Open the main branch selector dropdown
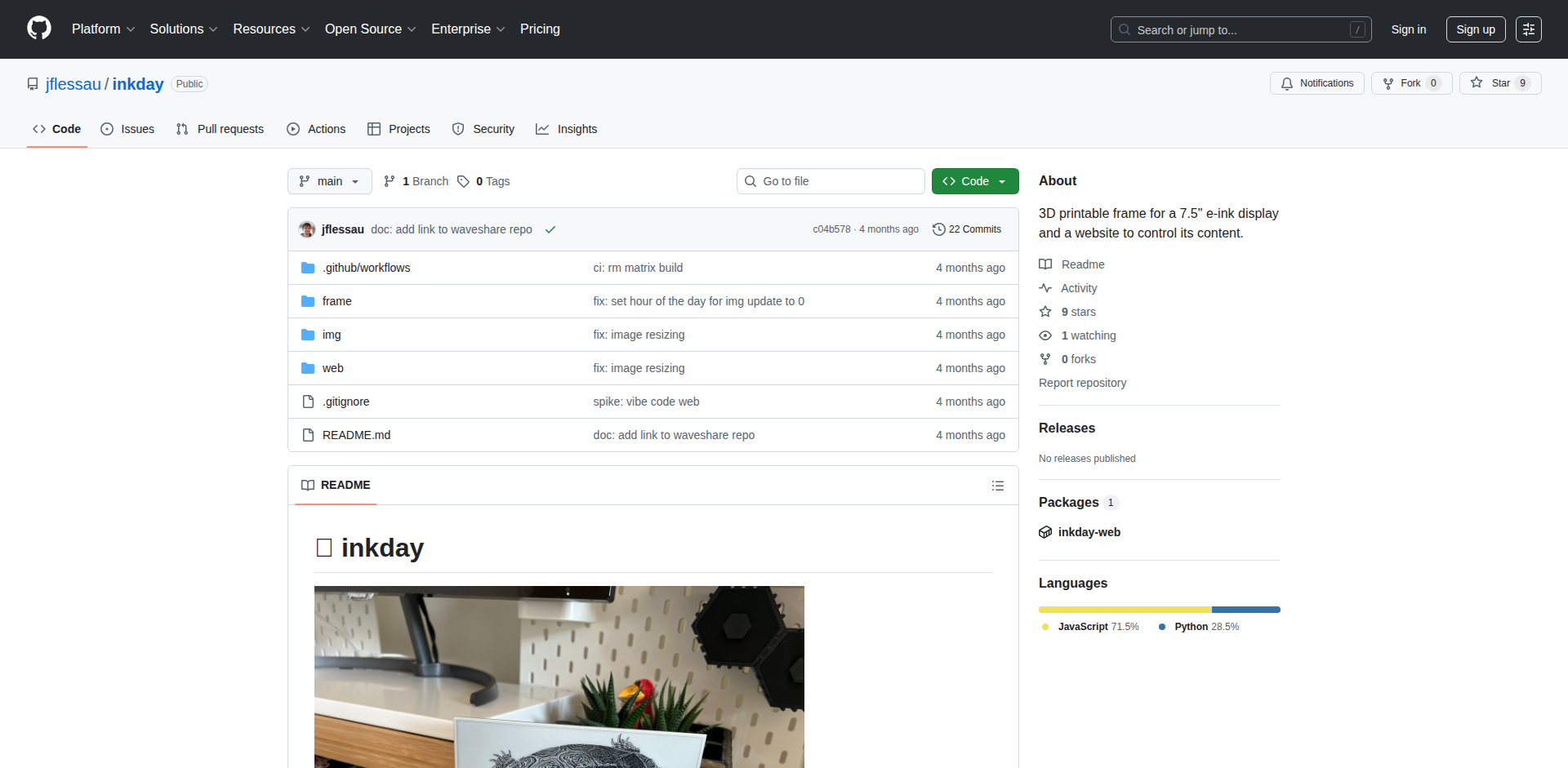Viewport: 1568px width, 768px height. pyautogui.click(x=329, y=181)
